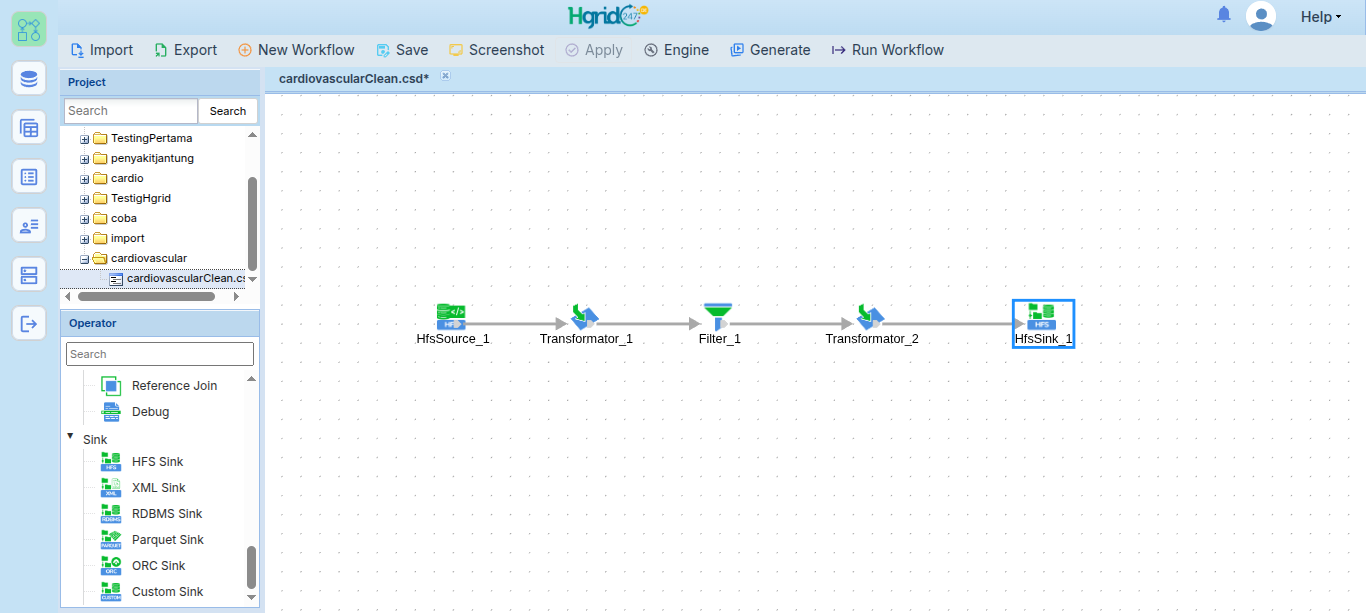The width and height of the screenshot is (1366, 613).
Task: Open the Engine settings
Action: pyautogui.click(x=677, y=50)
